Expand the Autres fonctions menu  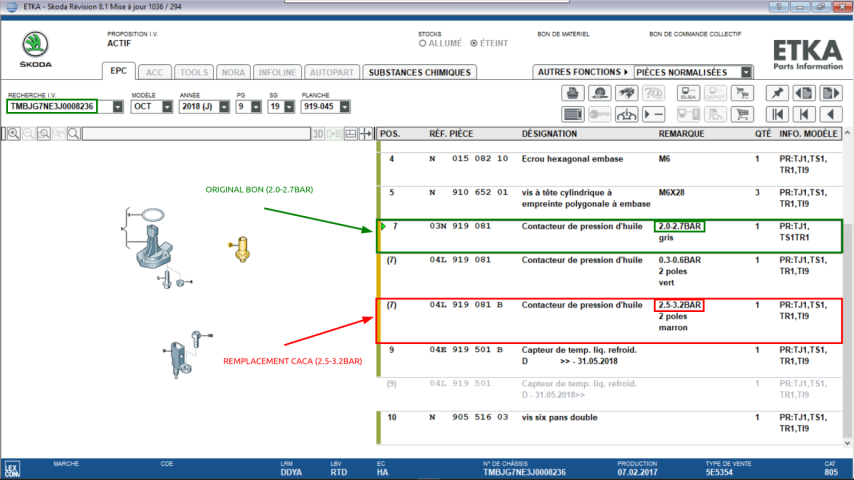[583, 72]
